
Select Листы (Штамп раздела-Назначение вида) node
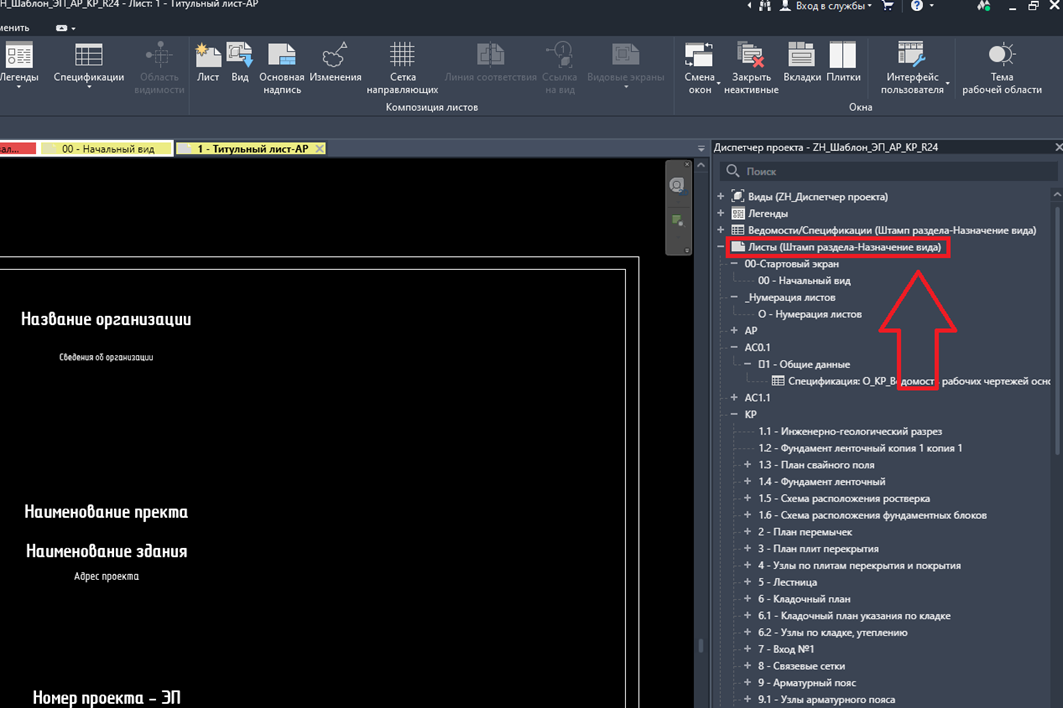pyautogui.click(x=844, y=247)
